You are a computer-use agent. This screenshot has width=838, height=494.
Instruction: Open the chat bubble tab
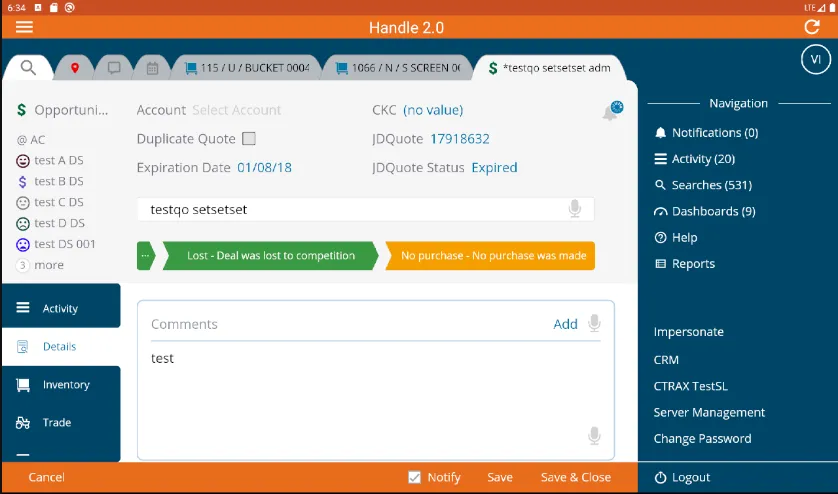coord(114,68)
